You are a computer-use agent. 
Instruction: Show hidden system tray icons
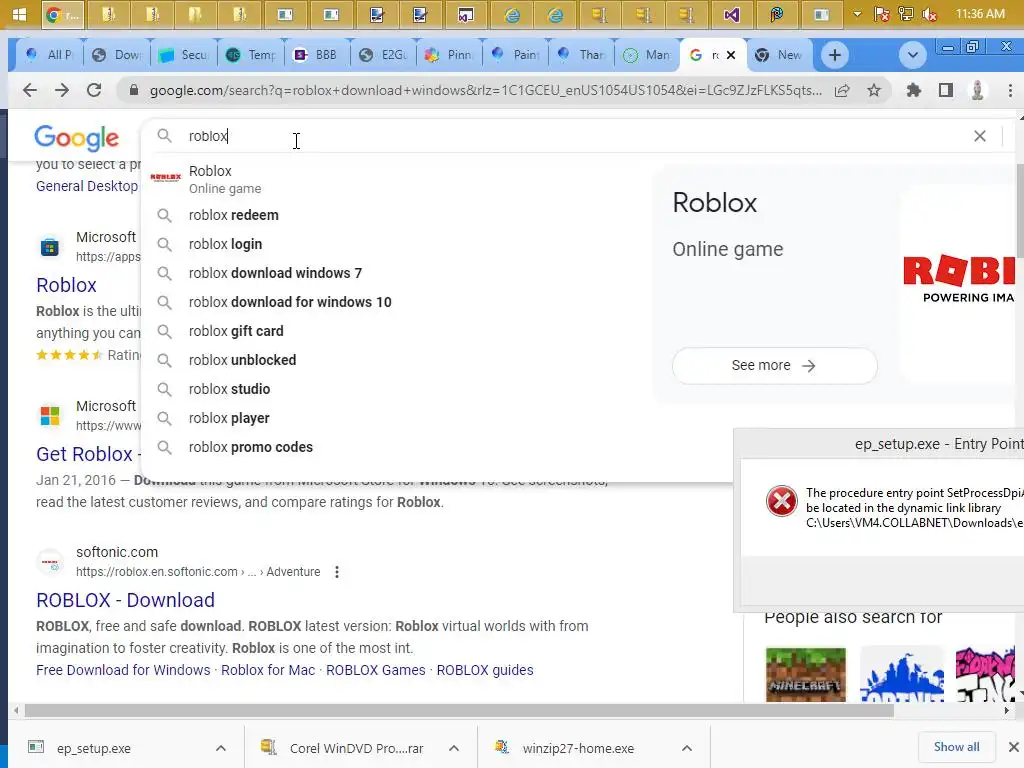pos(857,14)
